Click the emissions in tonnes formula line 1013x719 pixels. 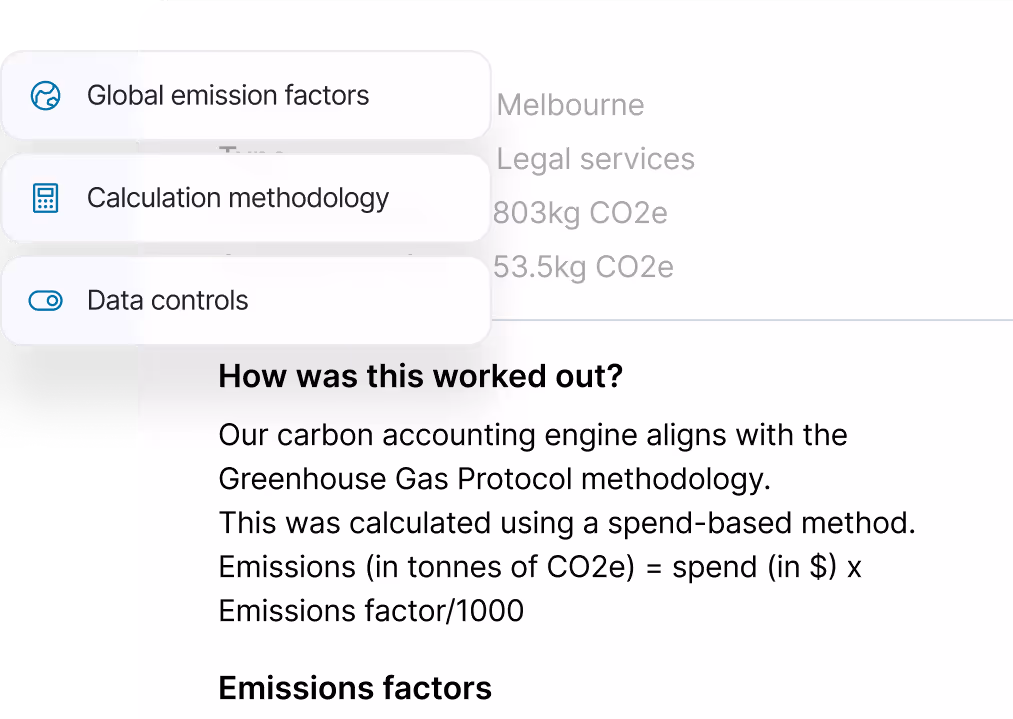[540, 567]
